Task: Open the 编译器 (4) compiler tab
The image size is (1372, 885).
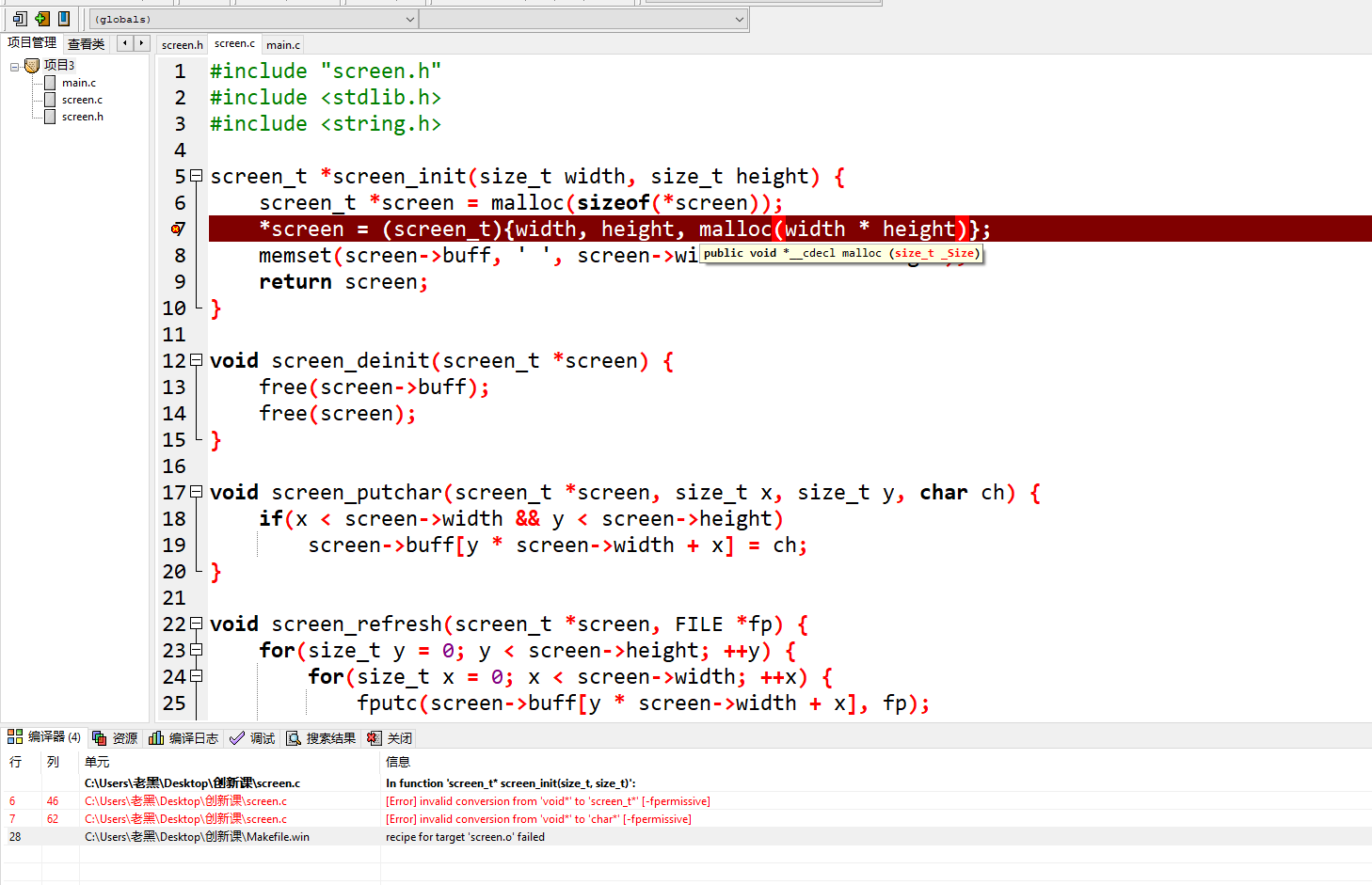Action: pyautogui.click(x=44, y=737)
